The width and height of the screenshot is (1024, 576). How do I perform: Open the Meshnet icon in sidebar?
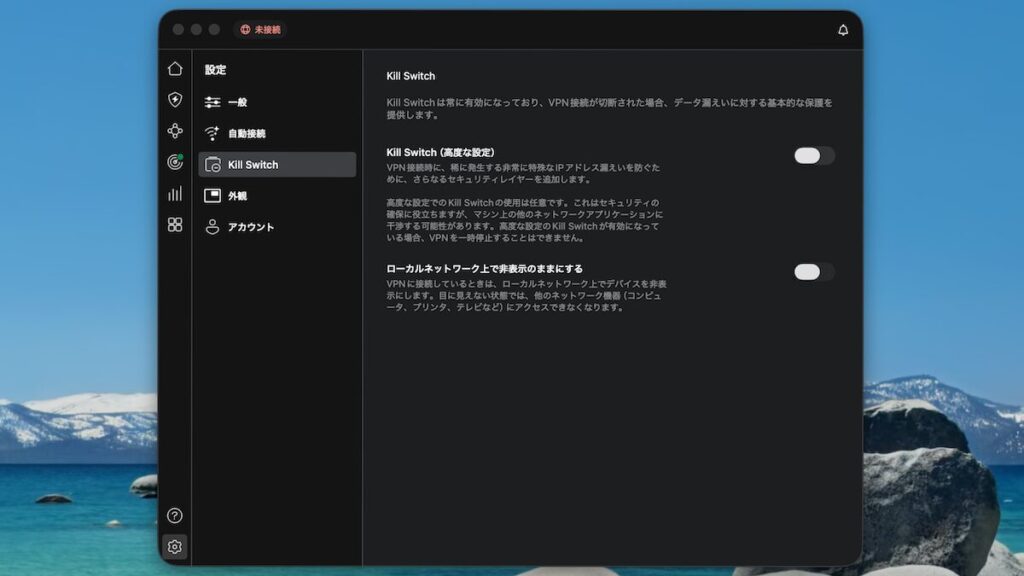175,131
